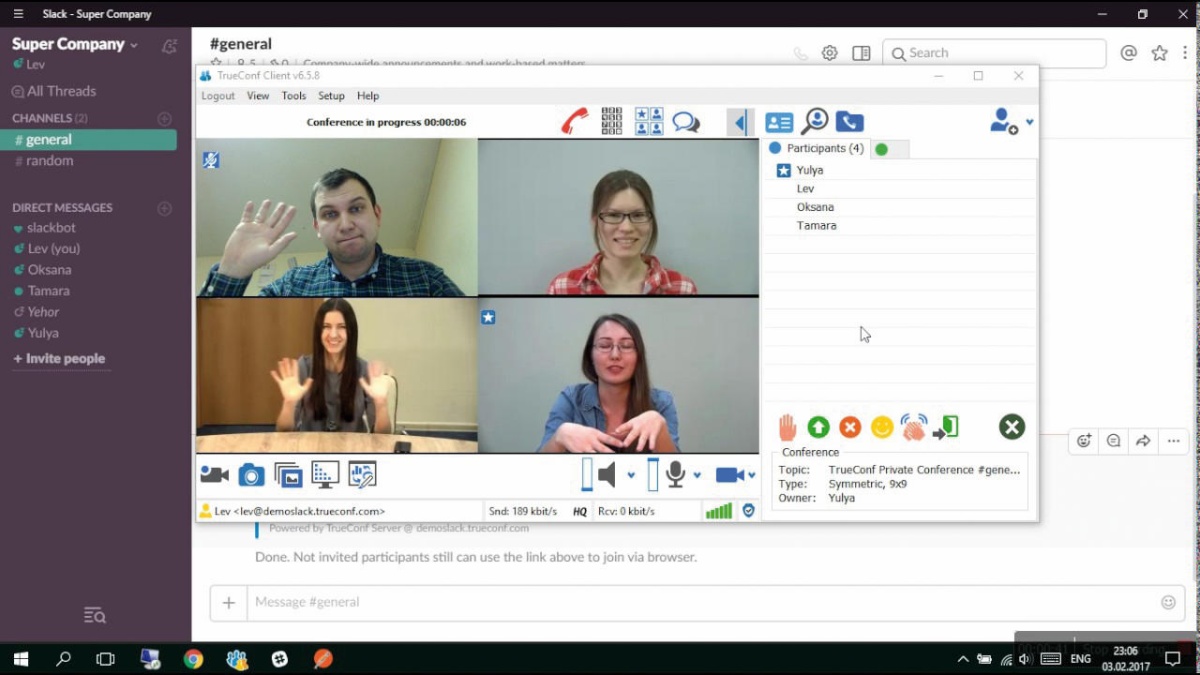Take a snapshot with camera icon
Screen dimensions: 1200x675
click(x=251, y=475)
